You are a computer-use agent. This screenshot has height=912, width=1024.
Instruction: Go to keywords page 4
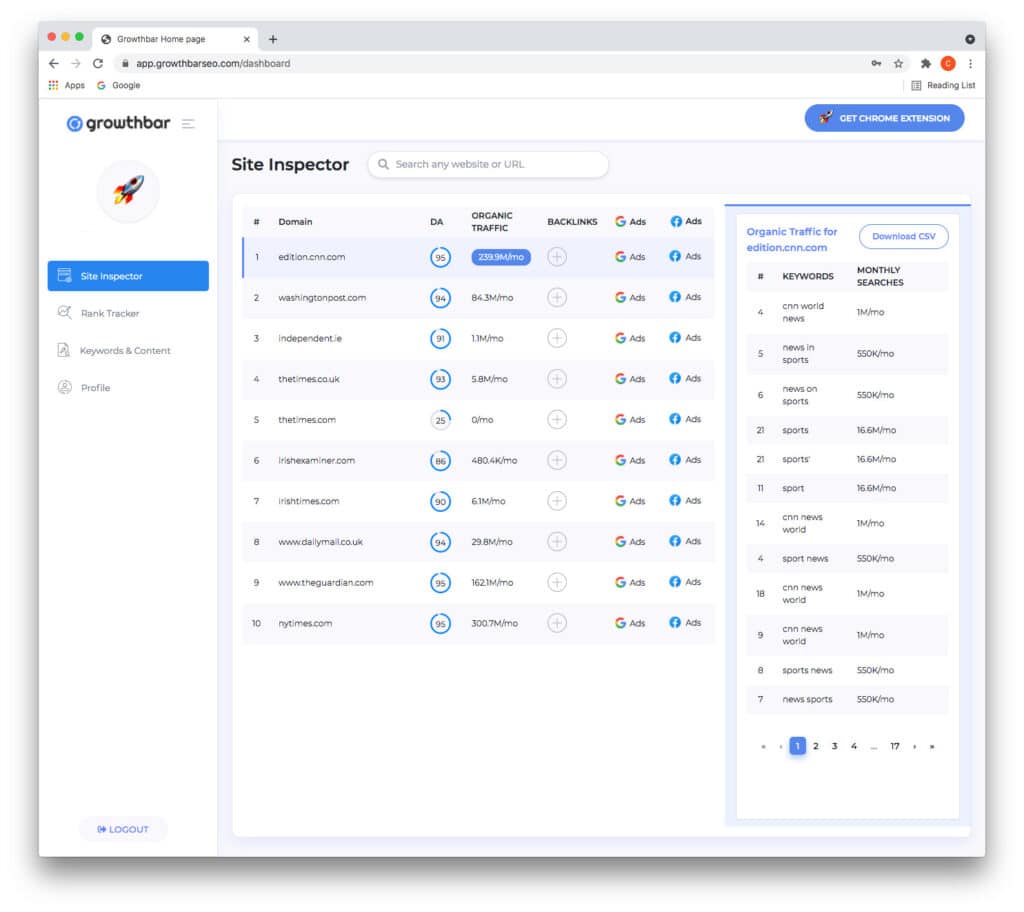click(854, 746)
